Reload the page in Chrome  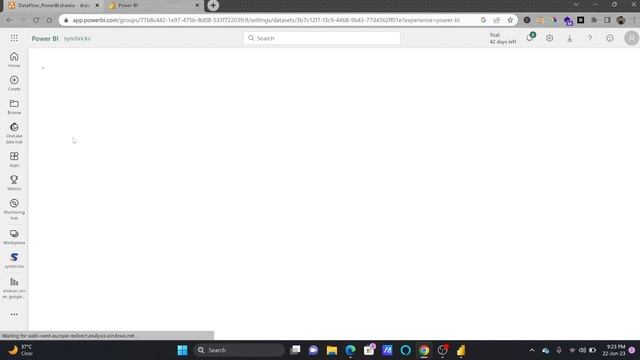click(x=36, y=20)
